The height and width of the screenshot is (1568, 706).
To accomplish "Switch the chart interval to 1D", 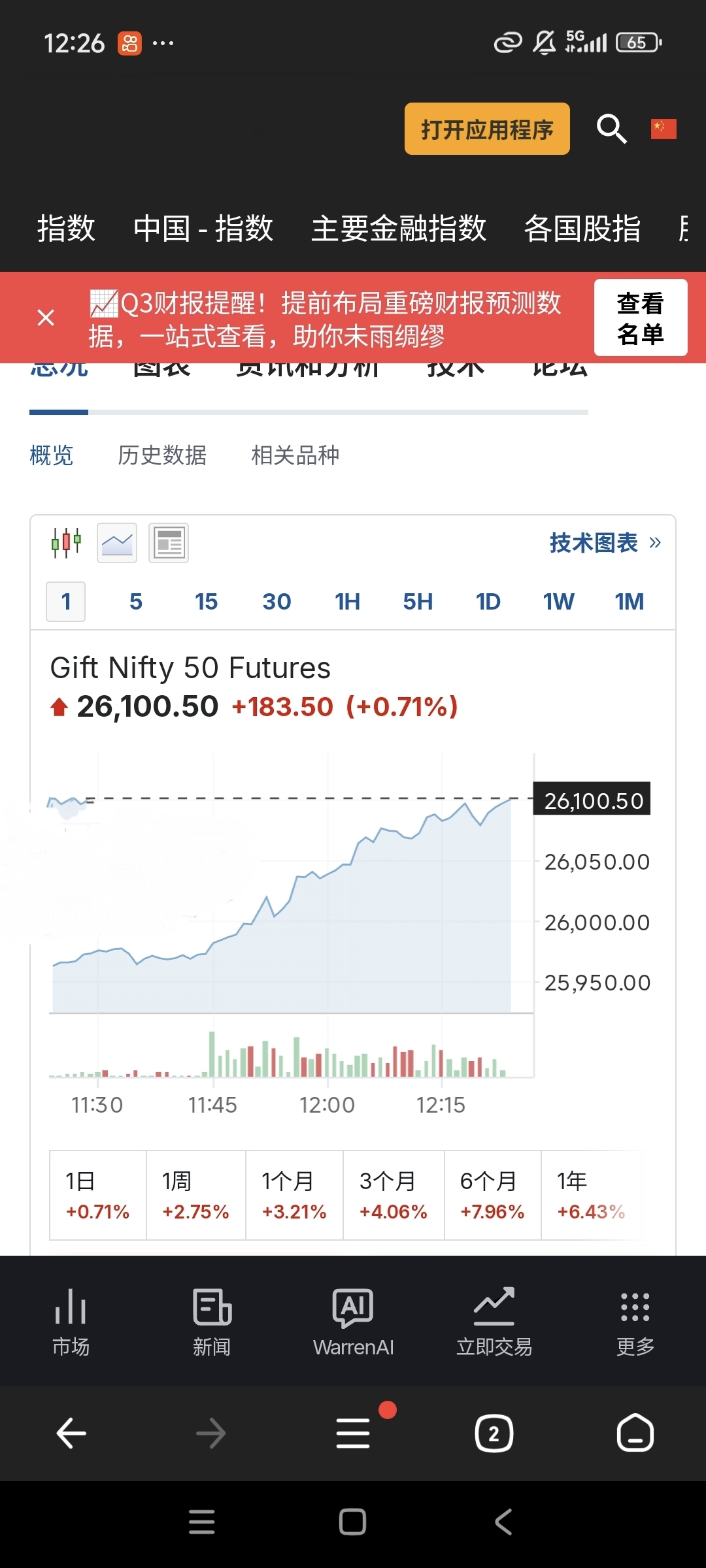I will point(488,602).
